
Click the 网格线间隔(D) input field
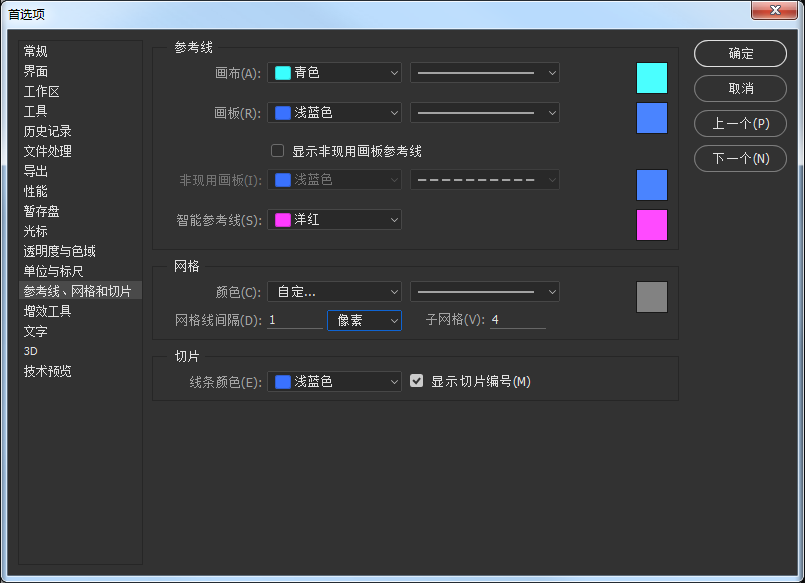[x=295, y=320]
